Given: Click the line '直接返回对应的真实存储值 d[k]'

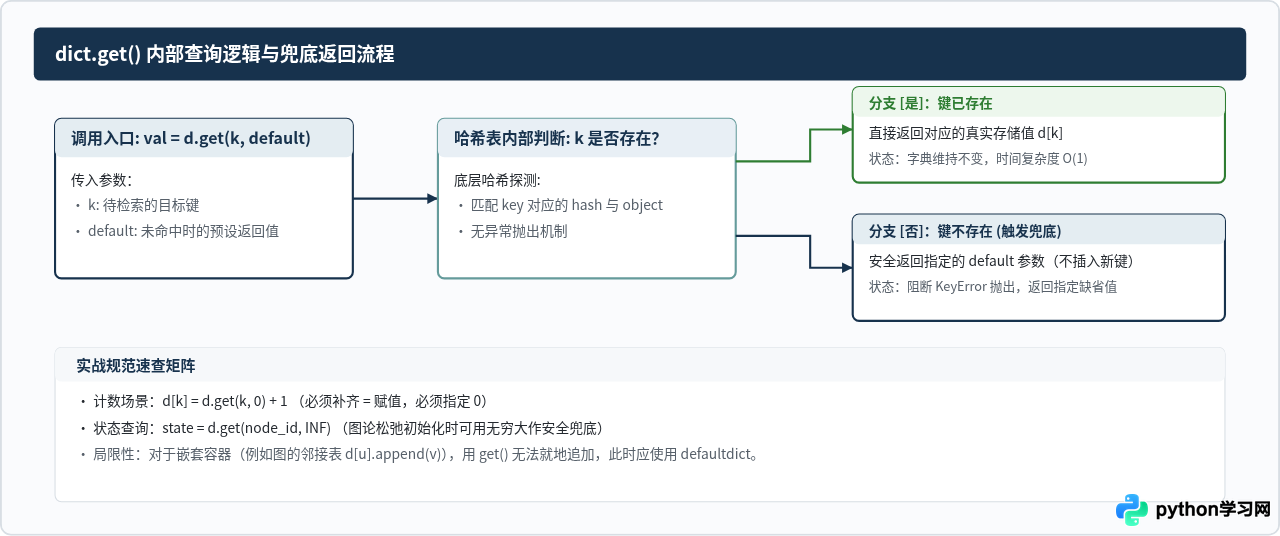Looking at the screenshot, I should 965,133.
